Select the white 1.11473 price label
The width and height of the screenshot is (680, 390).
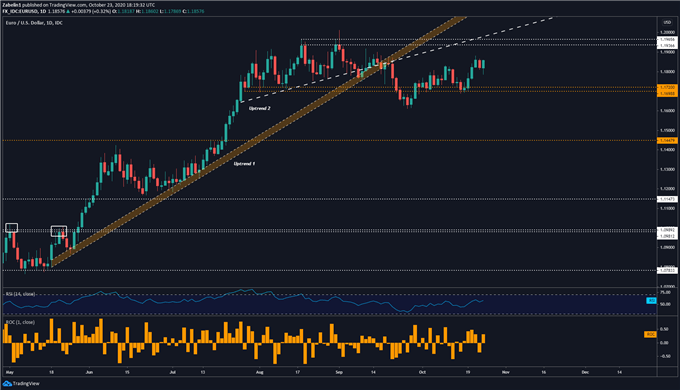click(x=667, y=199)
